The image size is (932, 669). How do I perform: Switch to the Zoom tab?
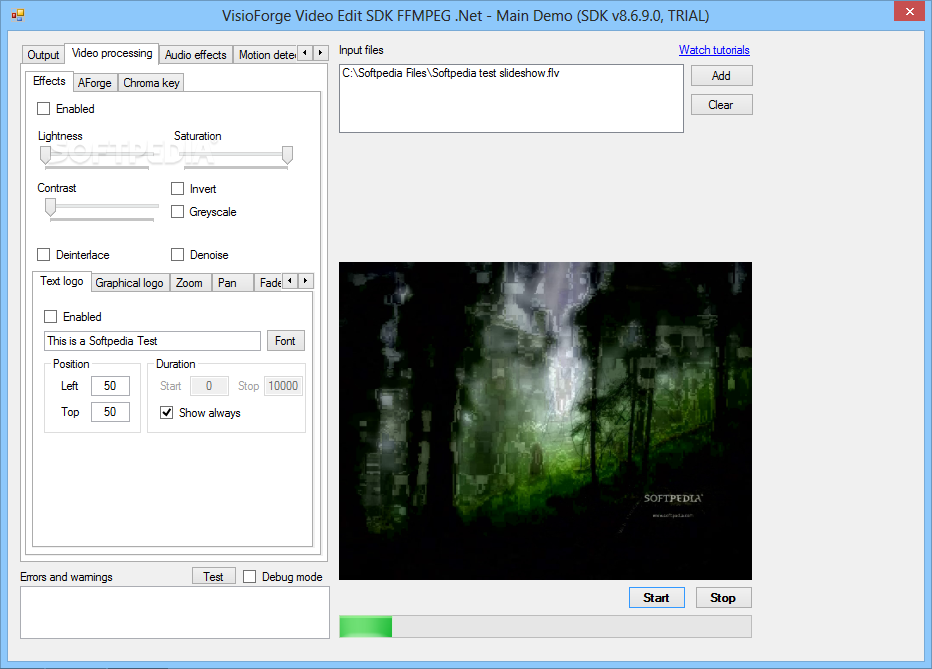click(x=189, y=283)
